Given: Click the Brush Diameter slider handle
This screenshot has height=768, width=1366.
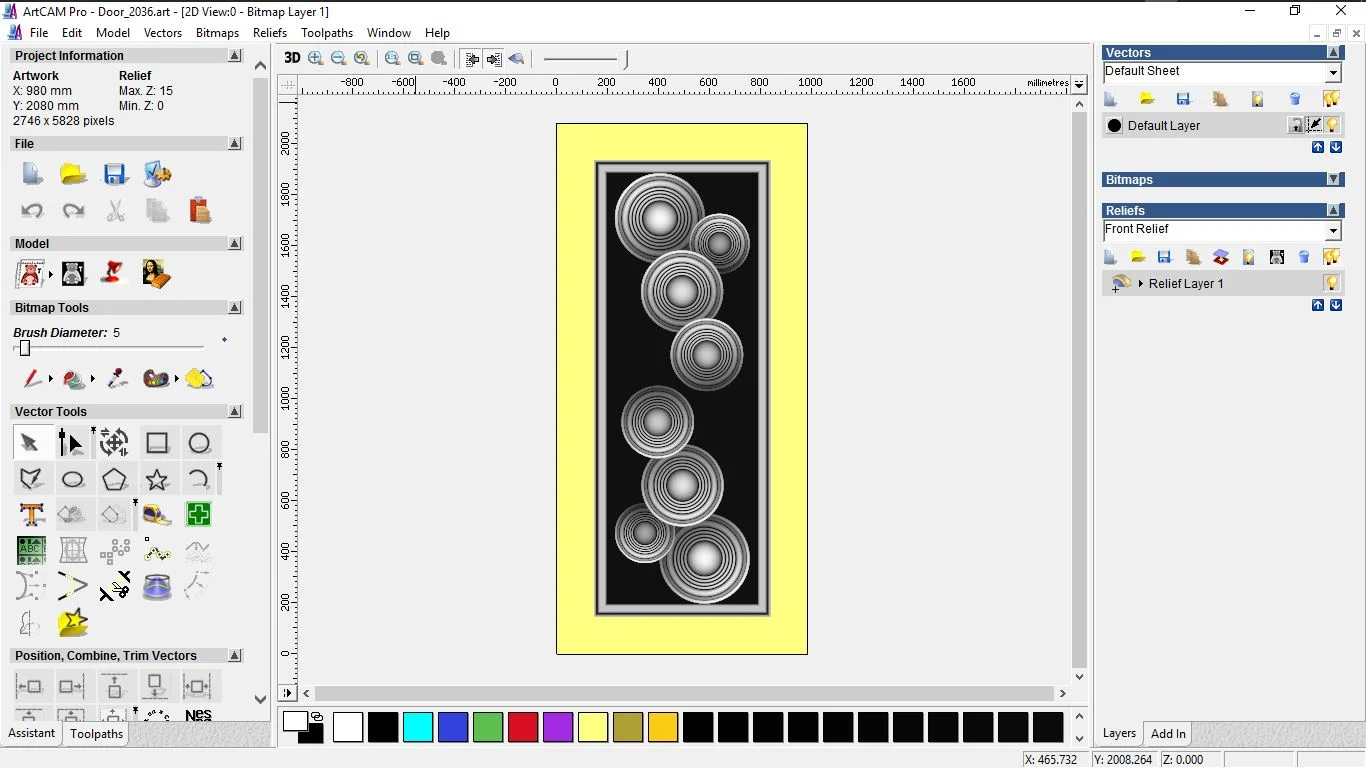Looking at the screenshot, I should [25, 348].
